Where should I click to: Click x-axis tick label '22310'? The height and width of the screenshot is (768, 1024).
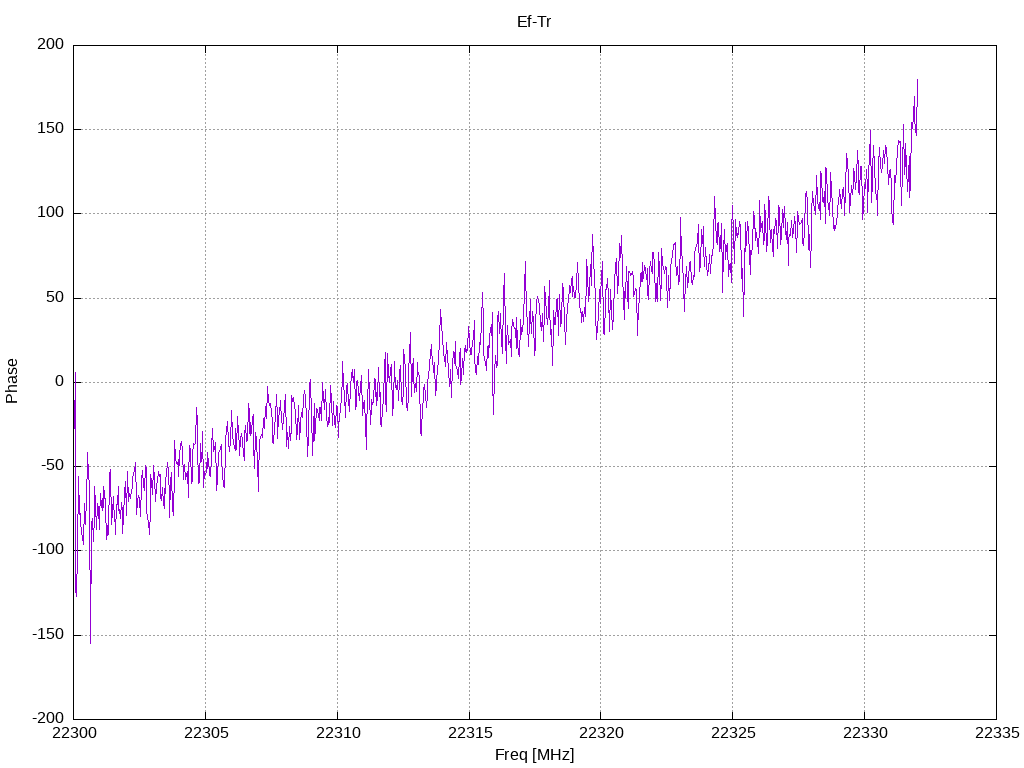(x=338, y=733)
